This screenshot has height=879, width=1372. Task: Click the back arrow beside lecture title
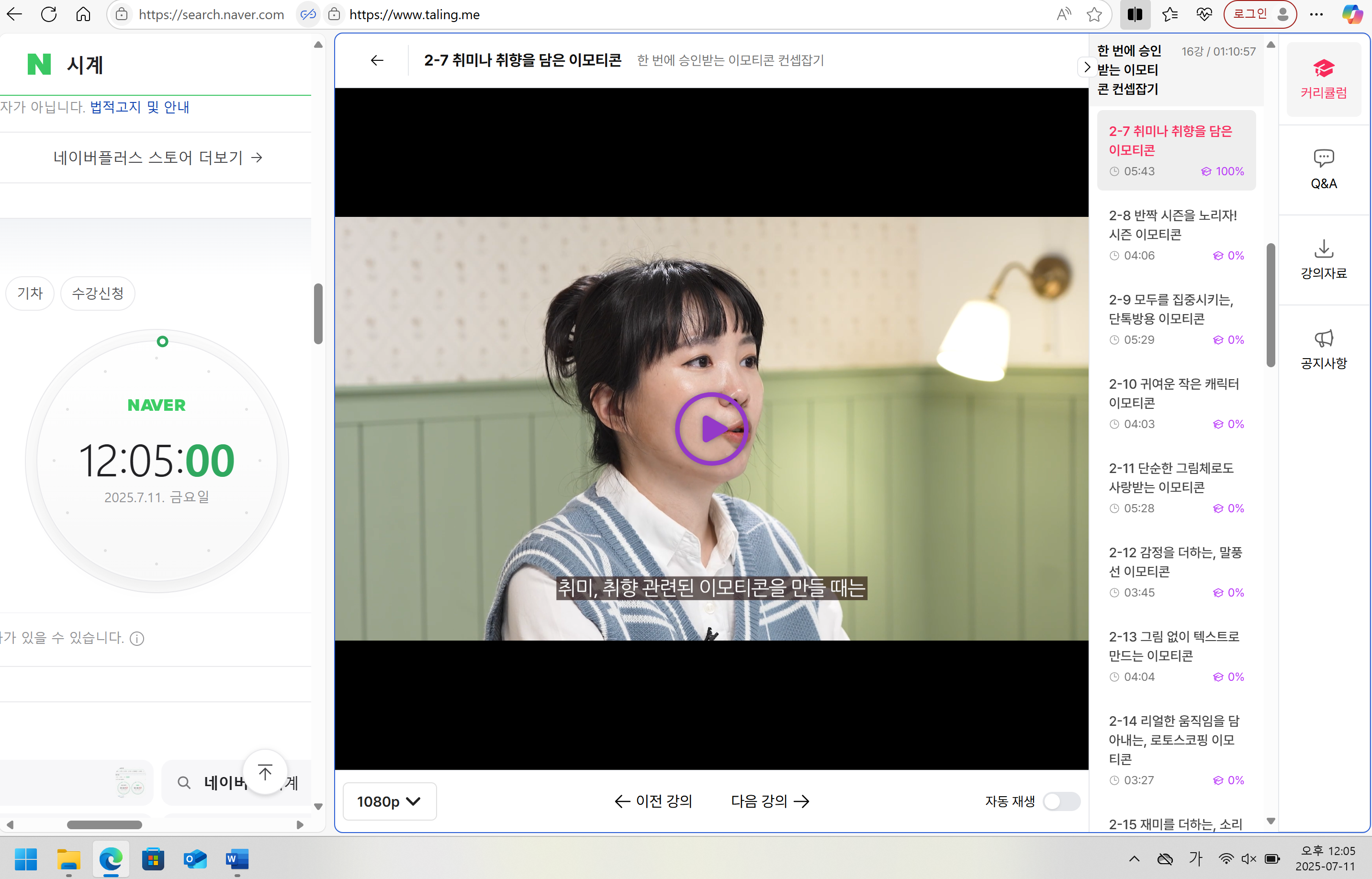tap(377, 60)
